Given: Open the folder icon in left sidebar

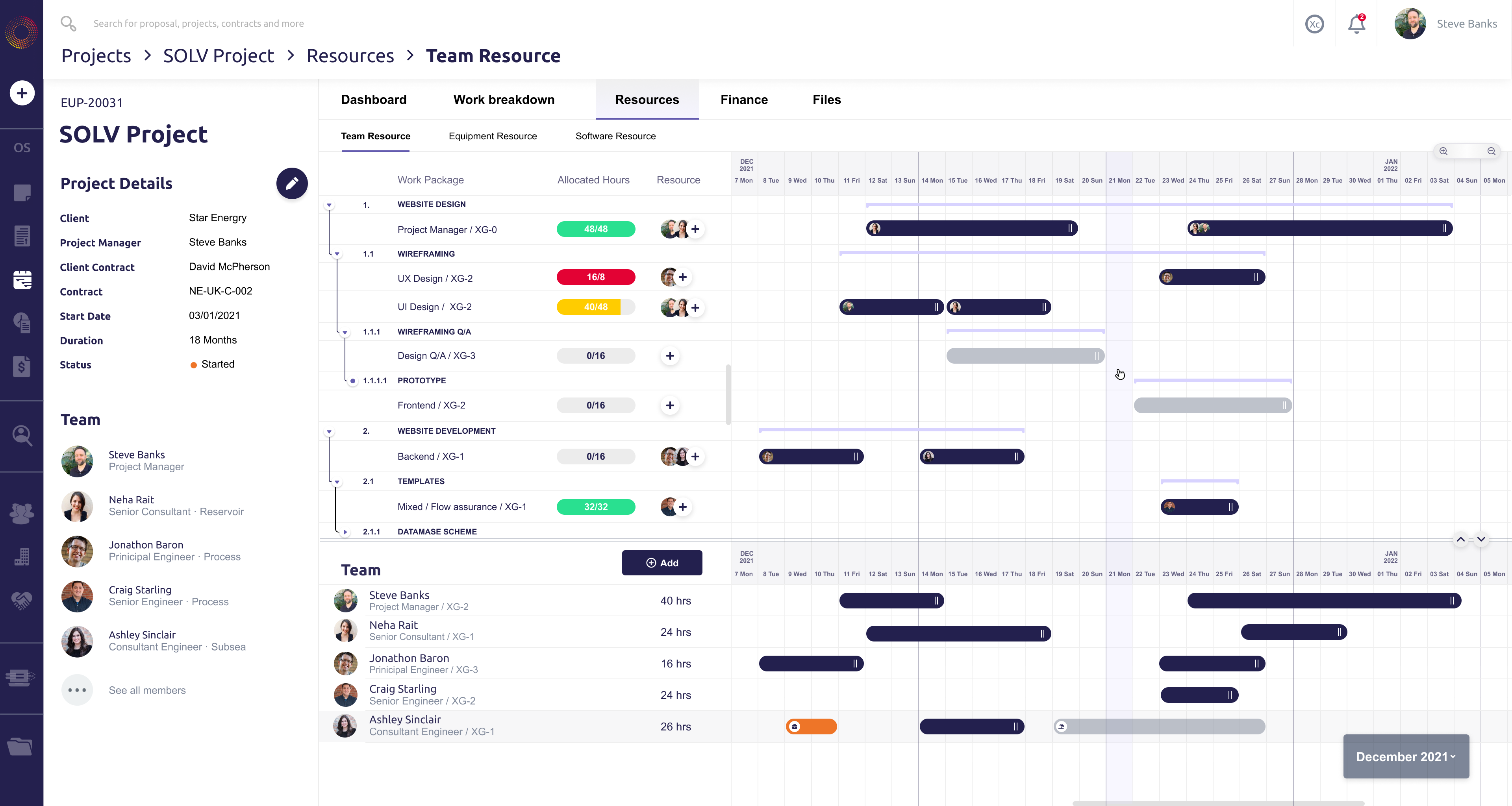Looking at the screenshot, I should click(x=20, y=745).
